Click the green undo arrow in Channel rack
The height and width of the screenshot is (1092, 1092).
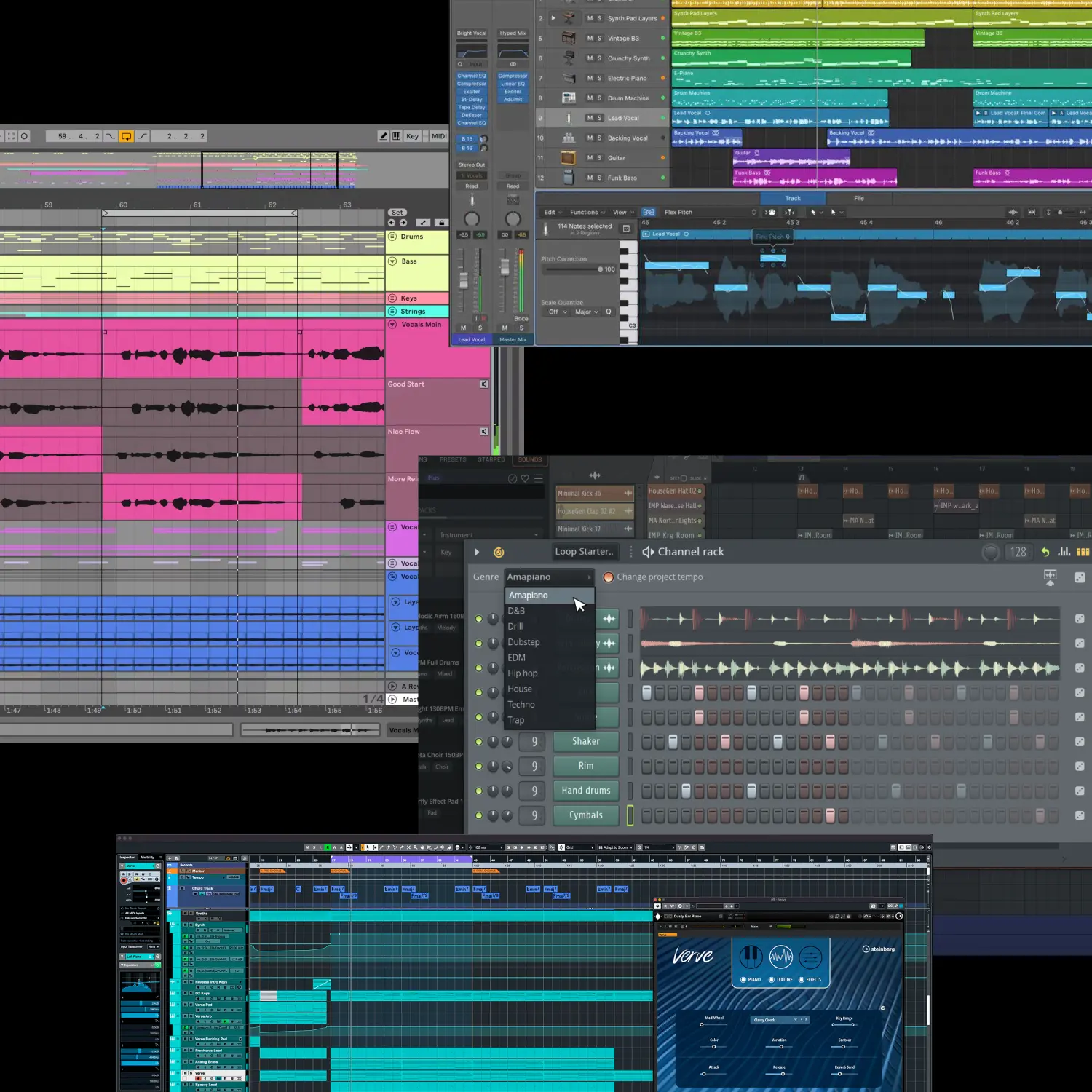pyautogui.click(x=1045, y=552)
